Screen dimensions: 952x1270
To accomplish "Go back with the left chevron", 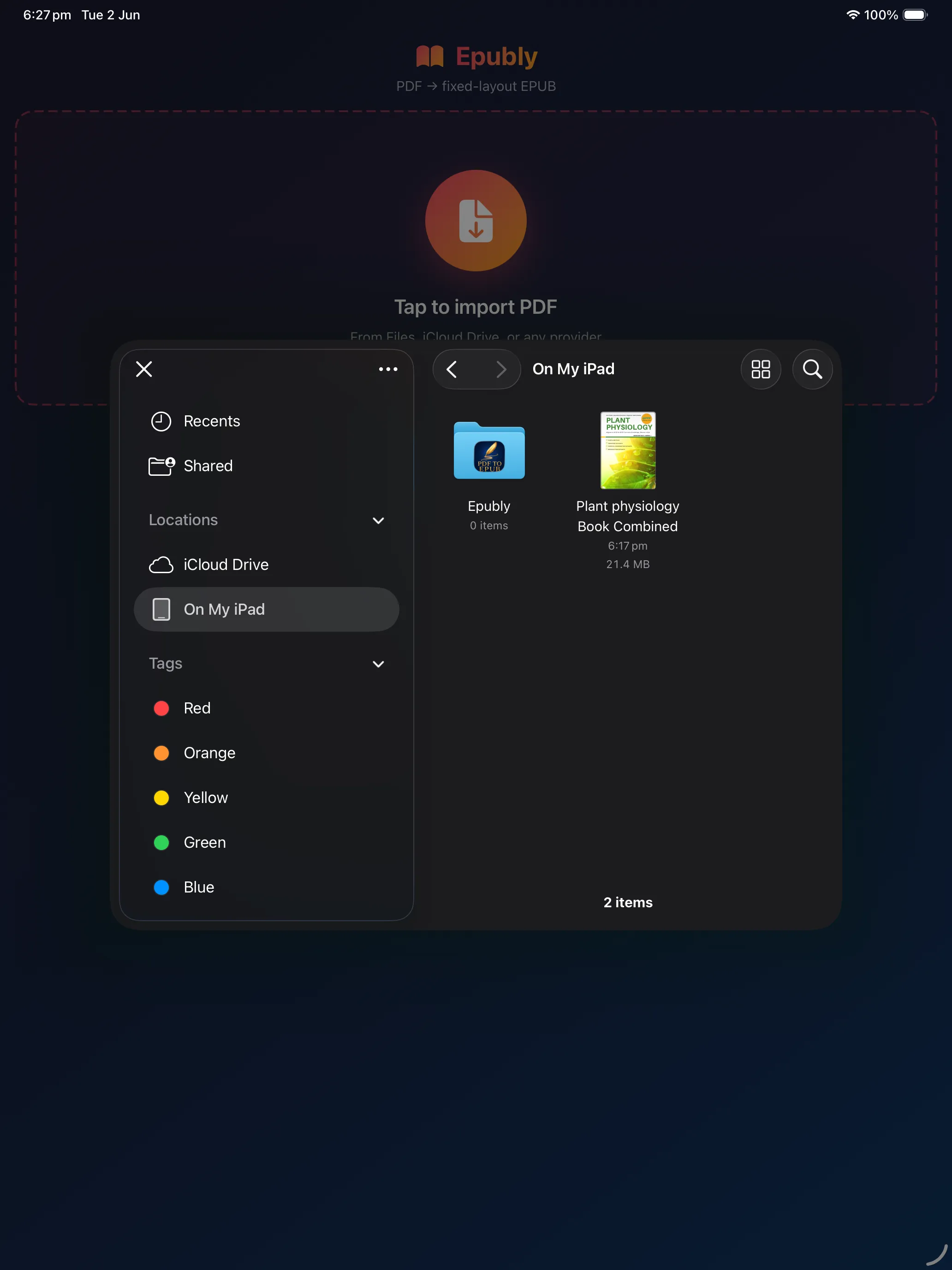I will click(452, 369).
